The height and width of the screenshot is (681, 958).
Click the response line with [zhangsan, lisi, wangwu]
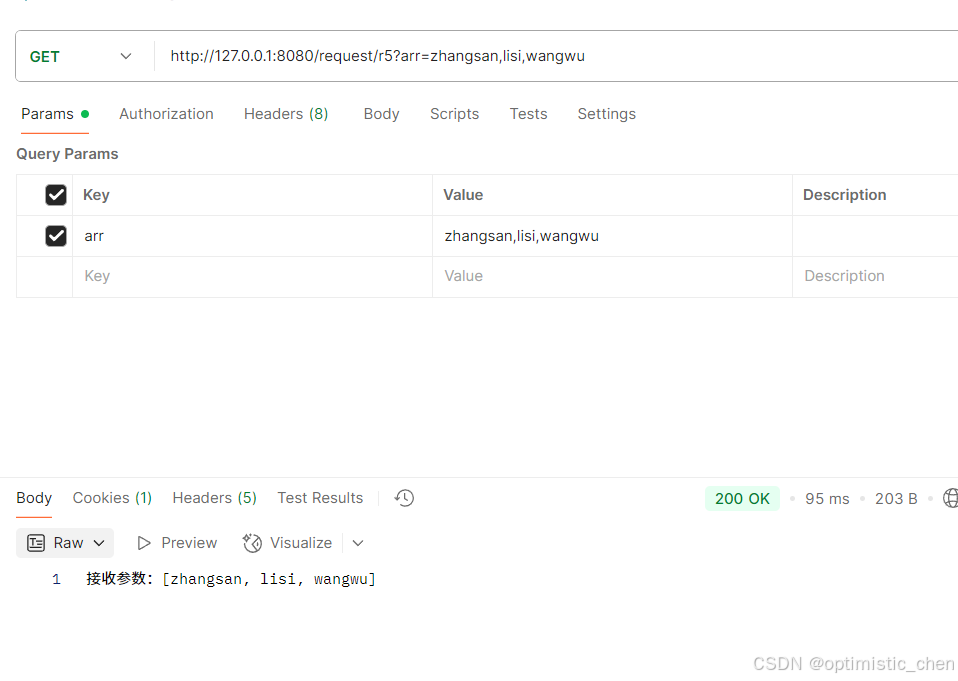231,579
